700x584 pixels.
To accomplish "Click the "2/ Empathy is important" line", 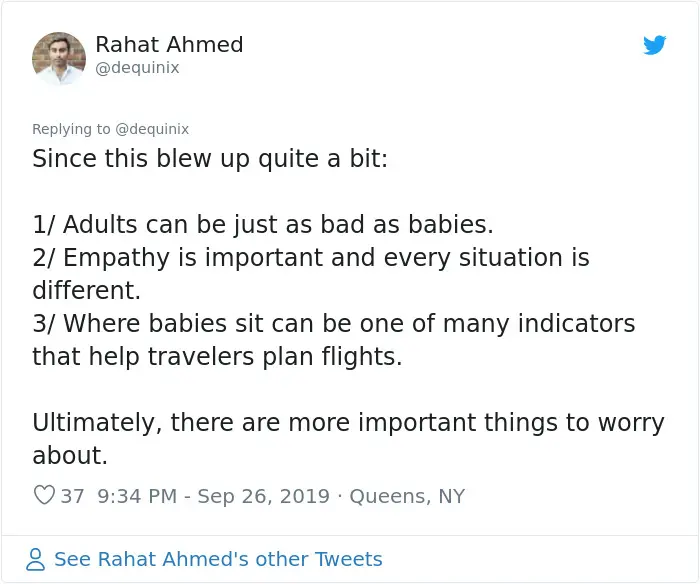I will coord(310,258).
